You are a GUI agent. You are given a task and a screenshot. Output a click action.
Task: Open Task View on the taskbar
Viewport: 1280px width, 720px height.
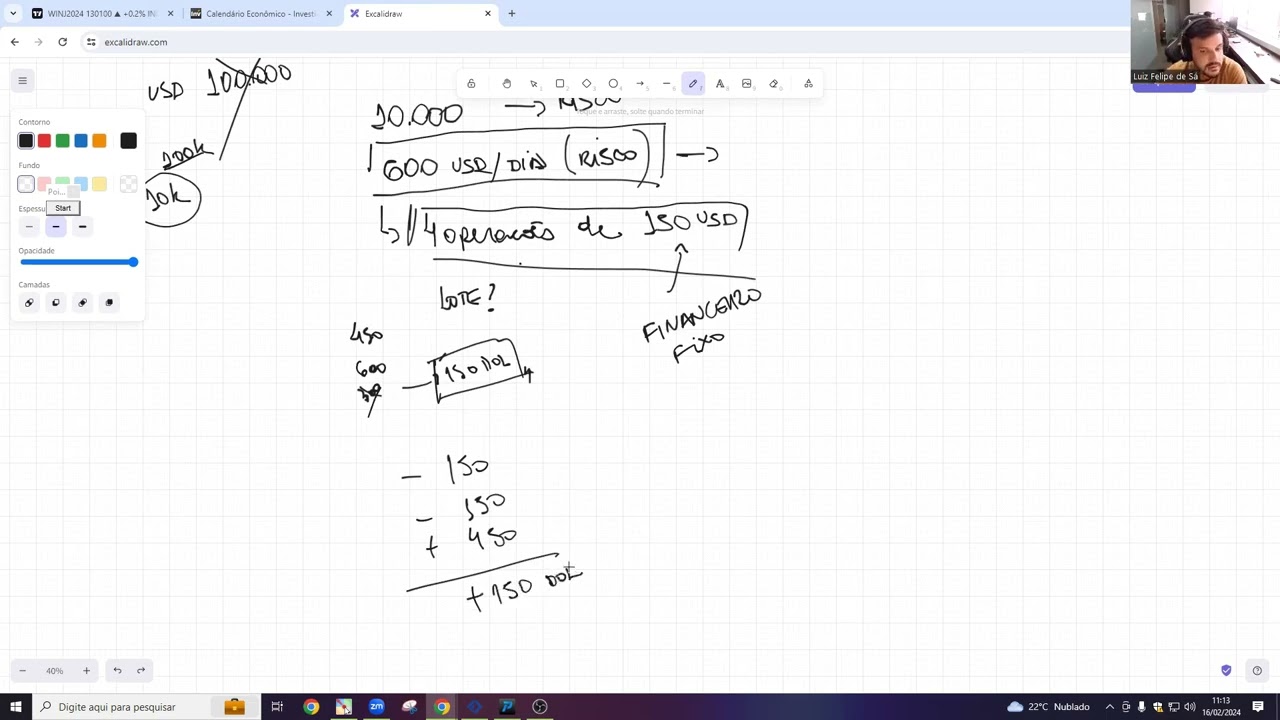click(277, 707)
